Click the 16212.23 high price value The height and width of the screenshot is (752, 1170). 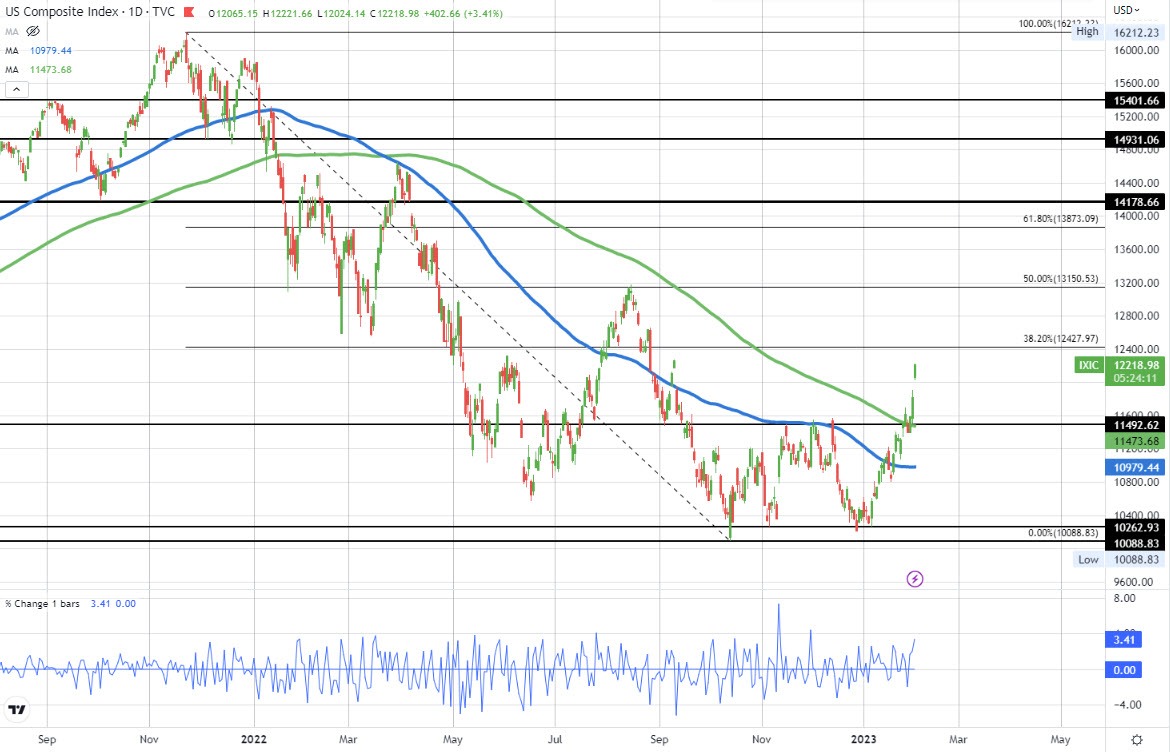coord(1136,33)
